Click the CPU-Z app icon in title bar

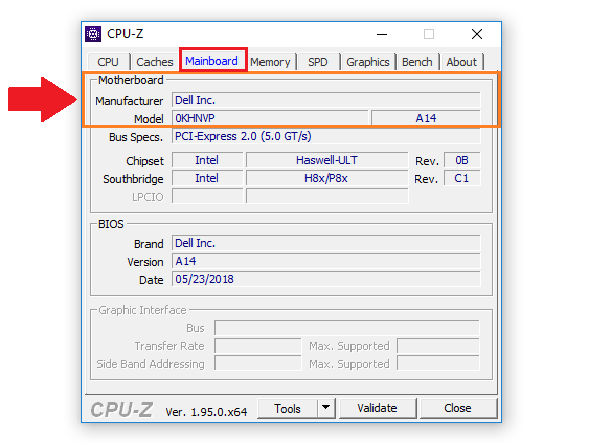[x=94, y=33]
